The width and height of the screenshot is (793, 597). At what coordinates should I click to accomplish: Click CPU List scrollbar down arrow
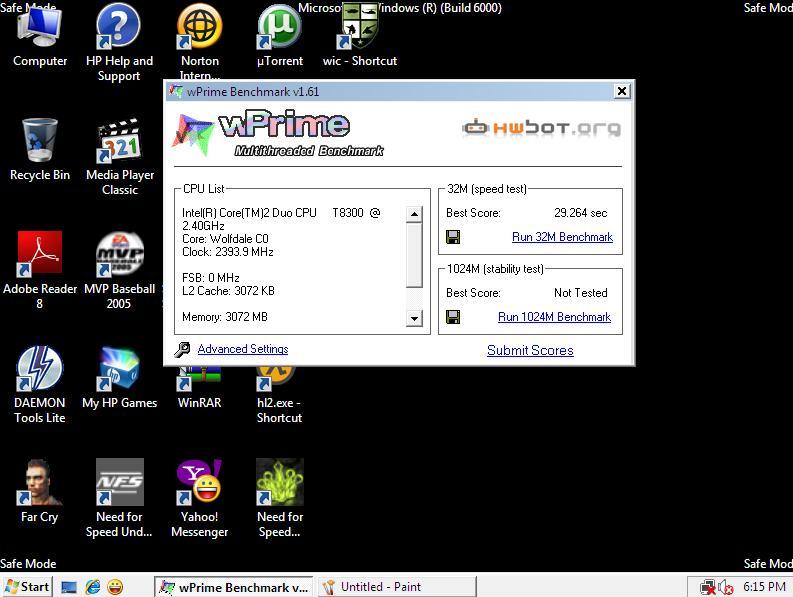[x=414, y=318]
